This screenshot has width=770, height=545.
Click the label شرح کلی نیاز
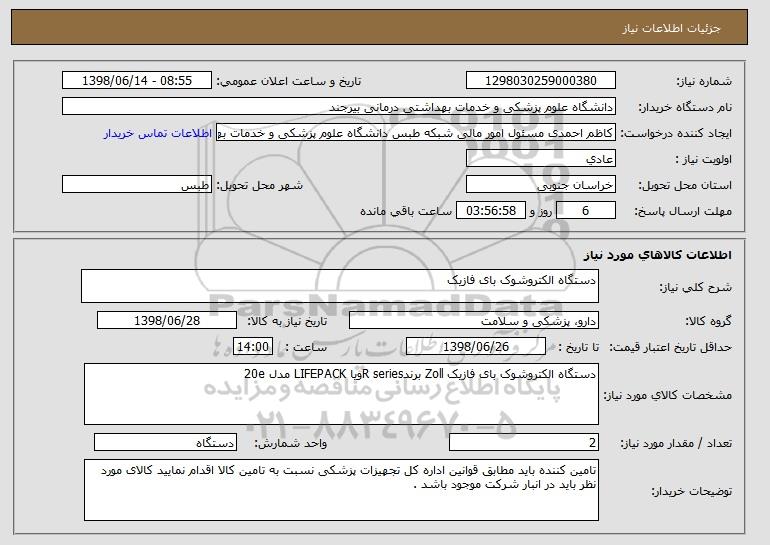point(695,287)
